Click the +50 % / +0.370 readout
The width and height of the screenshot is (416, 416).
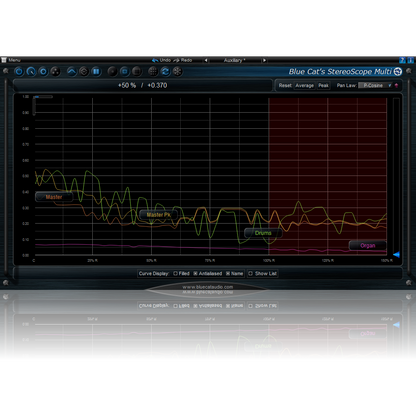point(143,85)
